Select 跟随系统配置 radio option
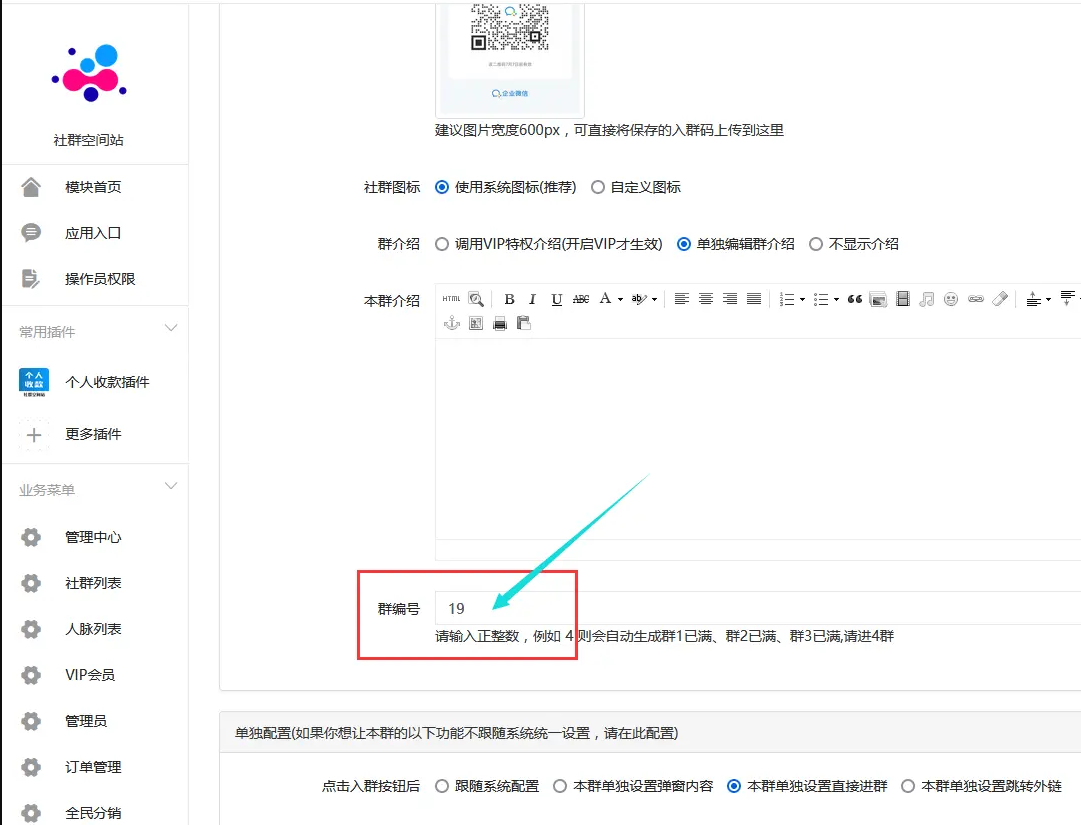This screenshot has height=825, width=1081. 442,786
